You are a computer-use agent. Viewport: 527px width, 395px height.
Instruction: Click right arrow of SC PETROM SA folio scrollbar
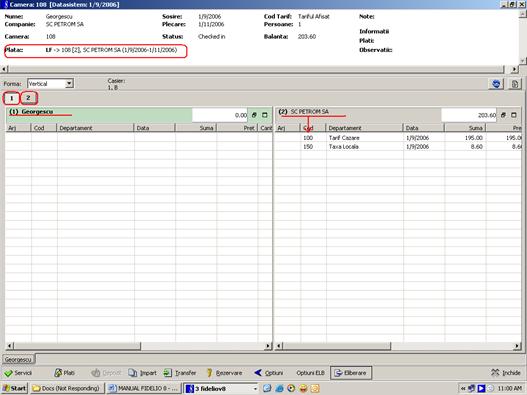click(517, 346)
